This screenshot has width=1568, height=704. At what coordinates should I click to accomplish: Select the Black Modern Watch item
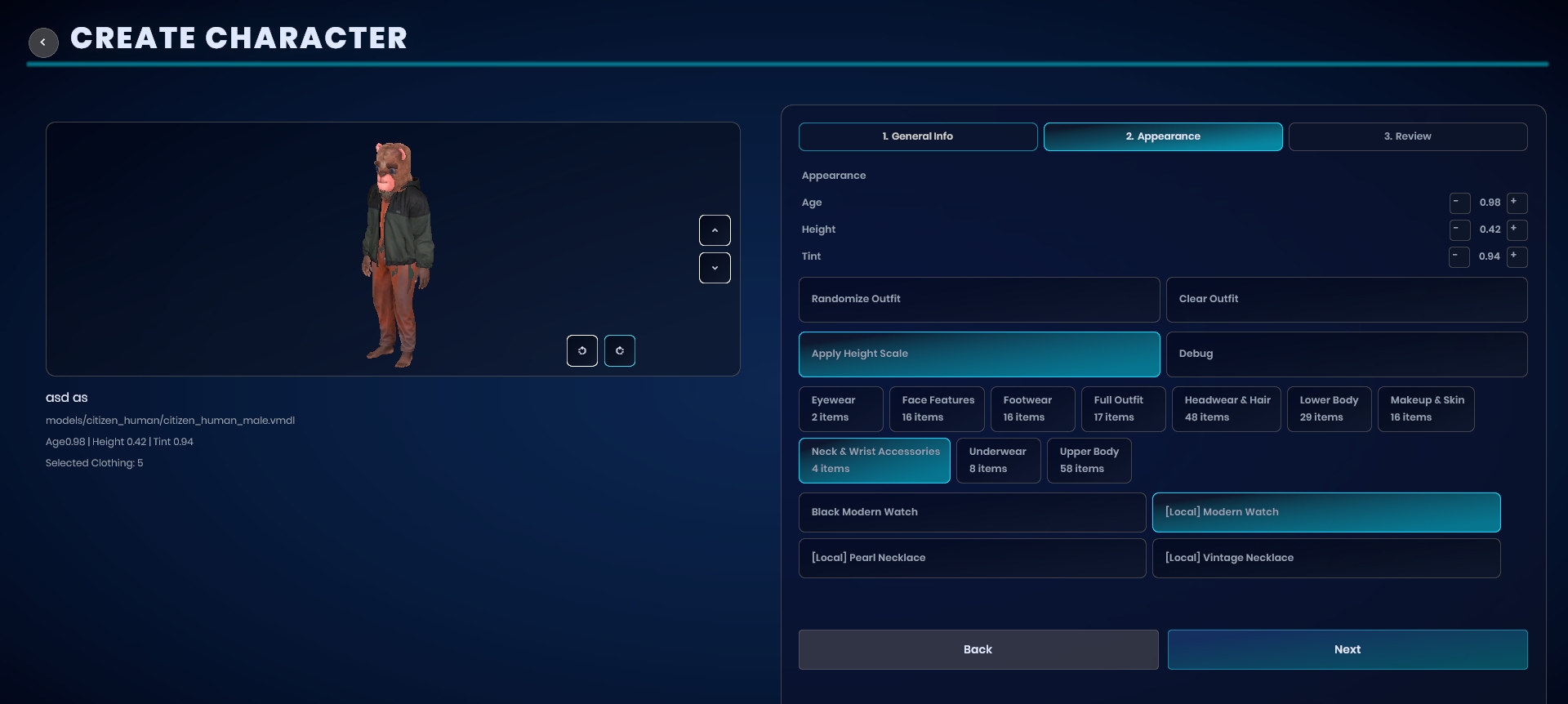click(972, 513)
